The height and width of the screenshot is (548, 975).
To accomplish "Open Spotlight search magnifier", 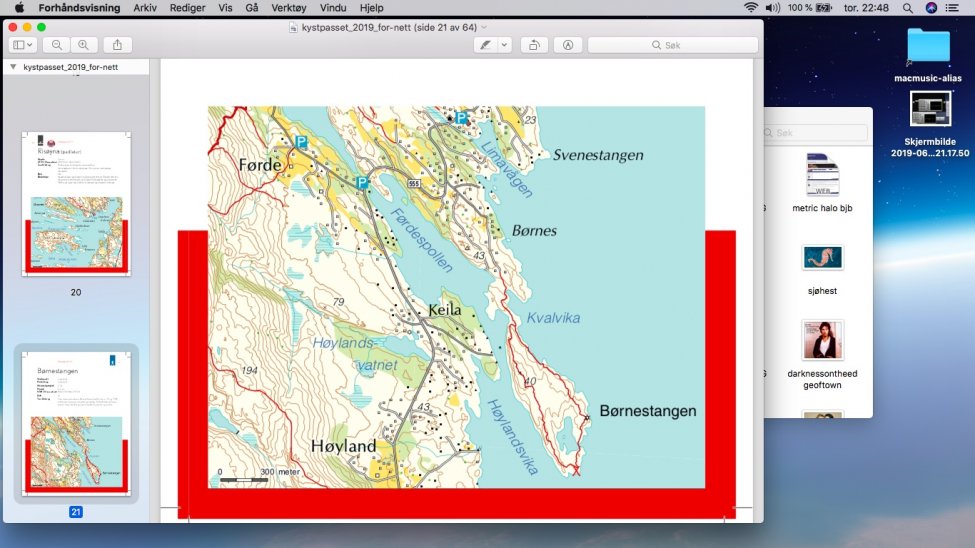I will click(x=908, y=7).
